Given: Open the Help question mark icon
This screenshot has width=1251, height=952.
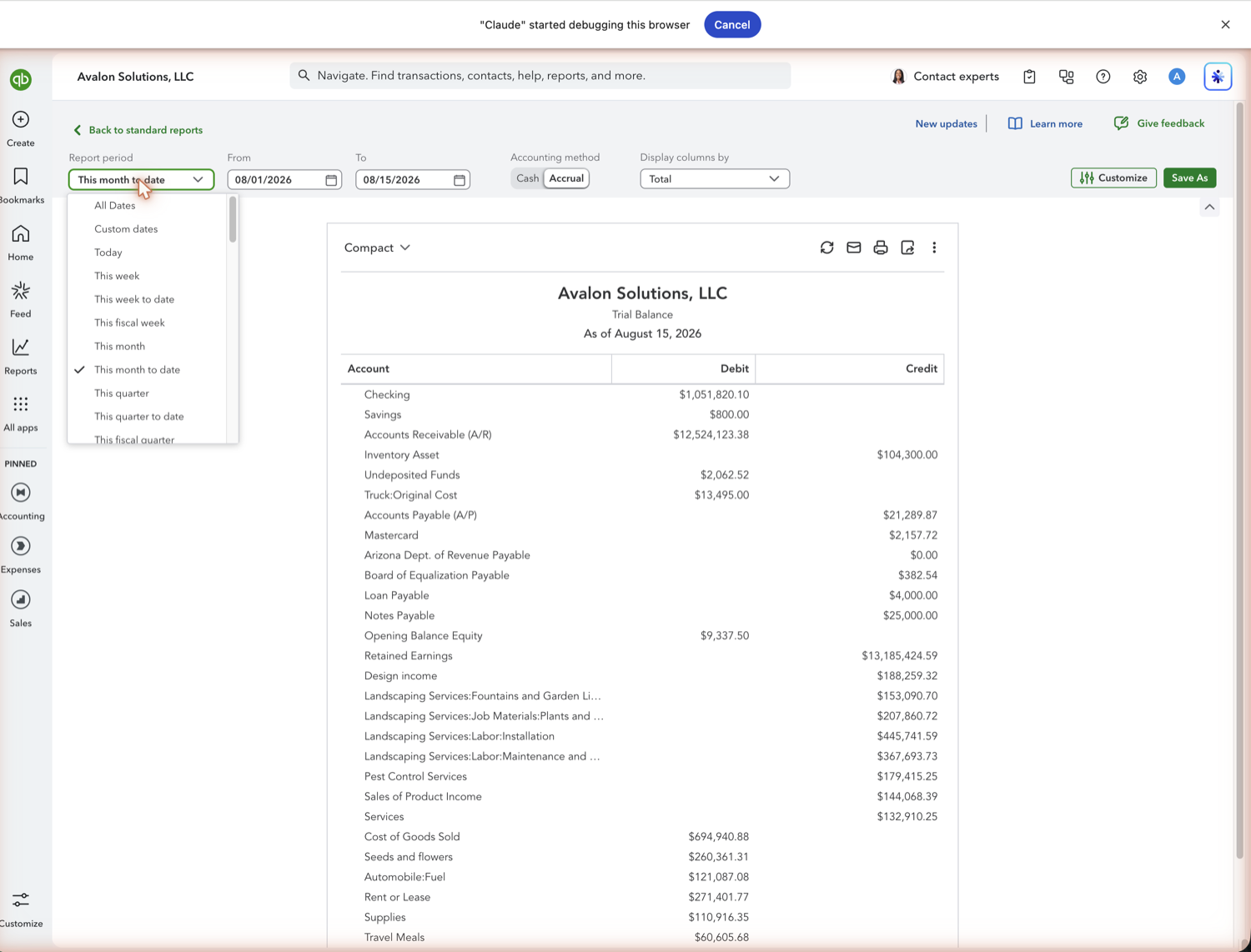Looking at the screenshot, I should pyautogui.click(x=1103, y=77).
